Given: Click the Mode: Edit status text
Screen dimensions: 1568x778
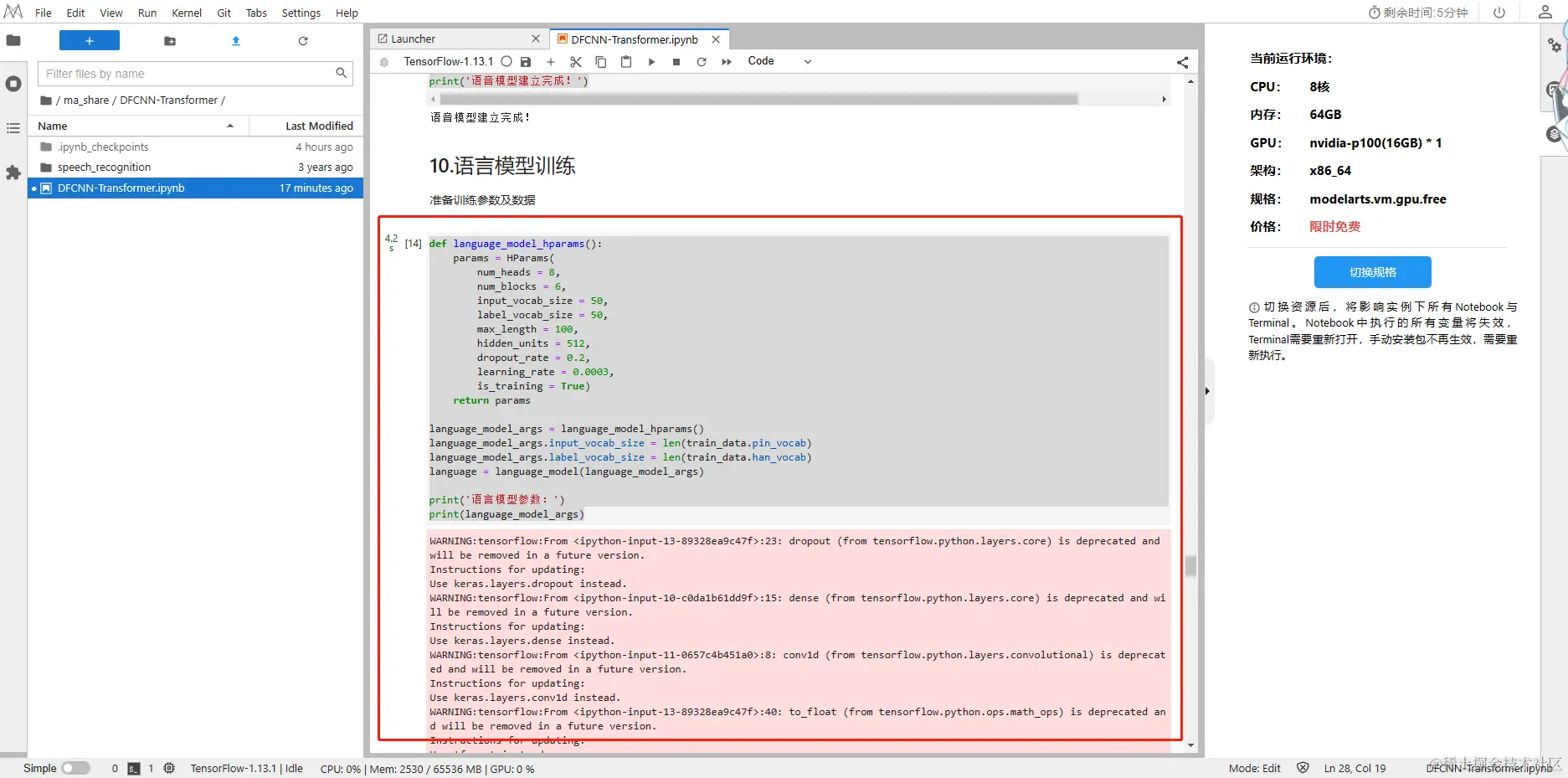Looking at the screenshot, I should coord(1254,768).
